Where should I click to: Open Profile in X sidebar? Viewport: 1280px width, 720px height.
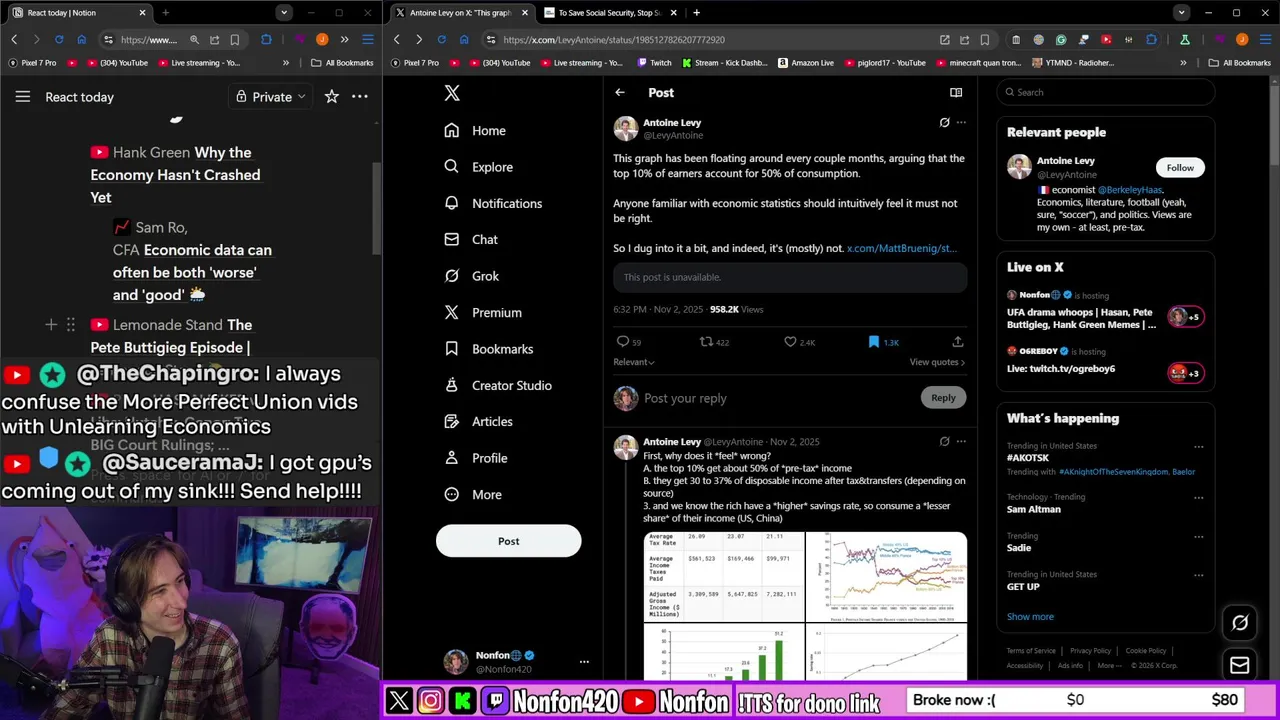point(475,458)
